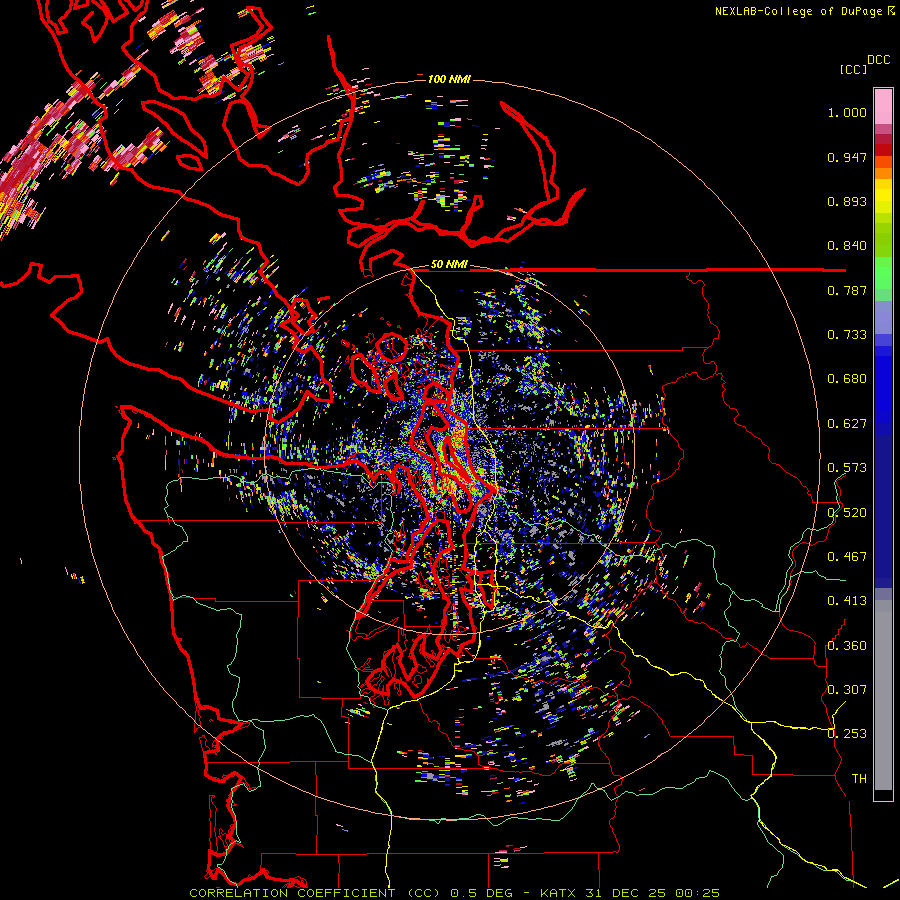This screenshot has height=900, width=900.
Task: Click the KATX radar site identifier
Action: click(x=559, y=893)
